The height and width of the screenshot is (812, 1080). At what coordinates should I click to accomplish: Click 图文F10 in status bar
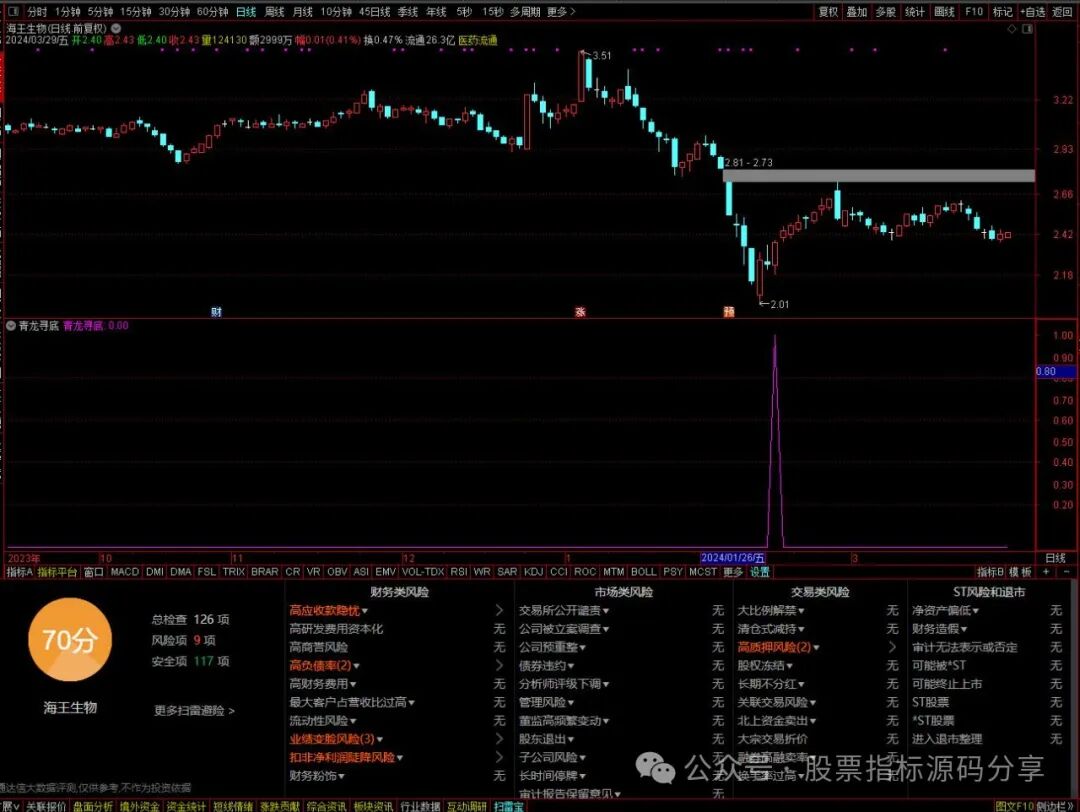pyautogui.click(x=1015, y=806)
